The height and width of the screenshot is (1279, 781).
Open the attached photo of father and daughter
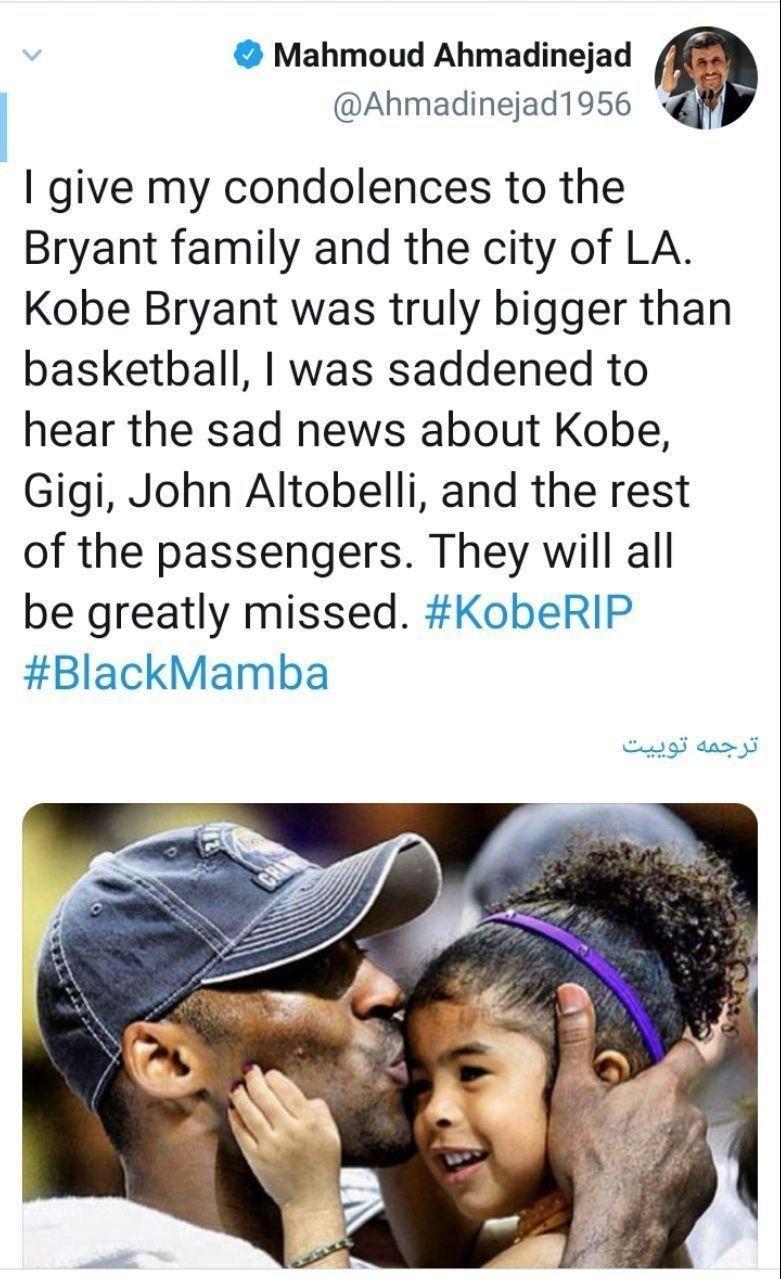[x=390, y=1035]
